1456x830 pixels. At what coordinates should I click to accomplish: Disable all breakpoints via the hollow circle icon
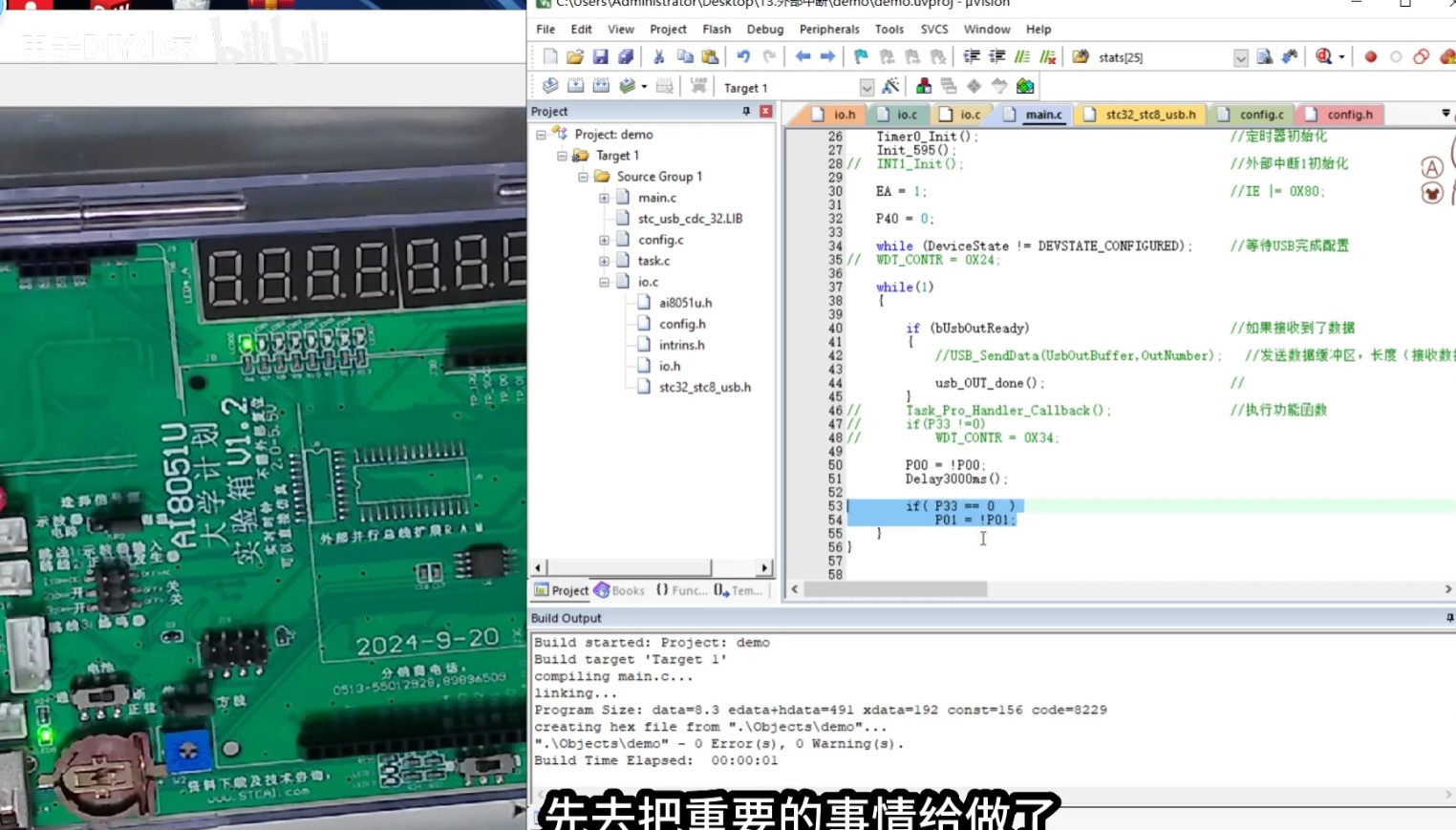[x=1395, y=56]
